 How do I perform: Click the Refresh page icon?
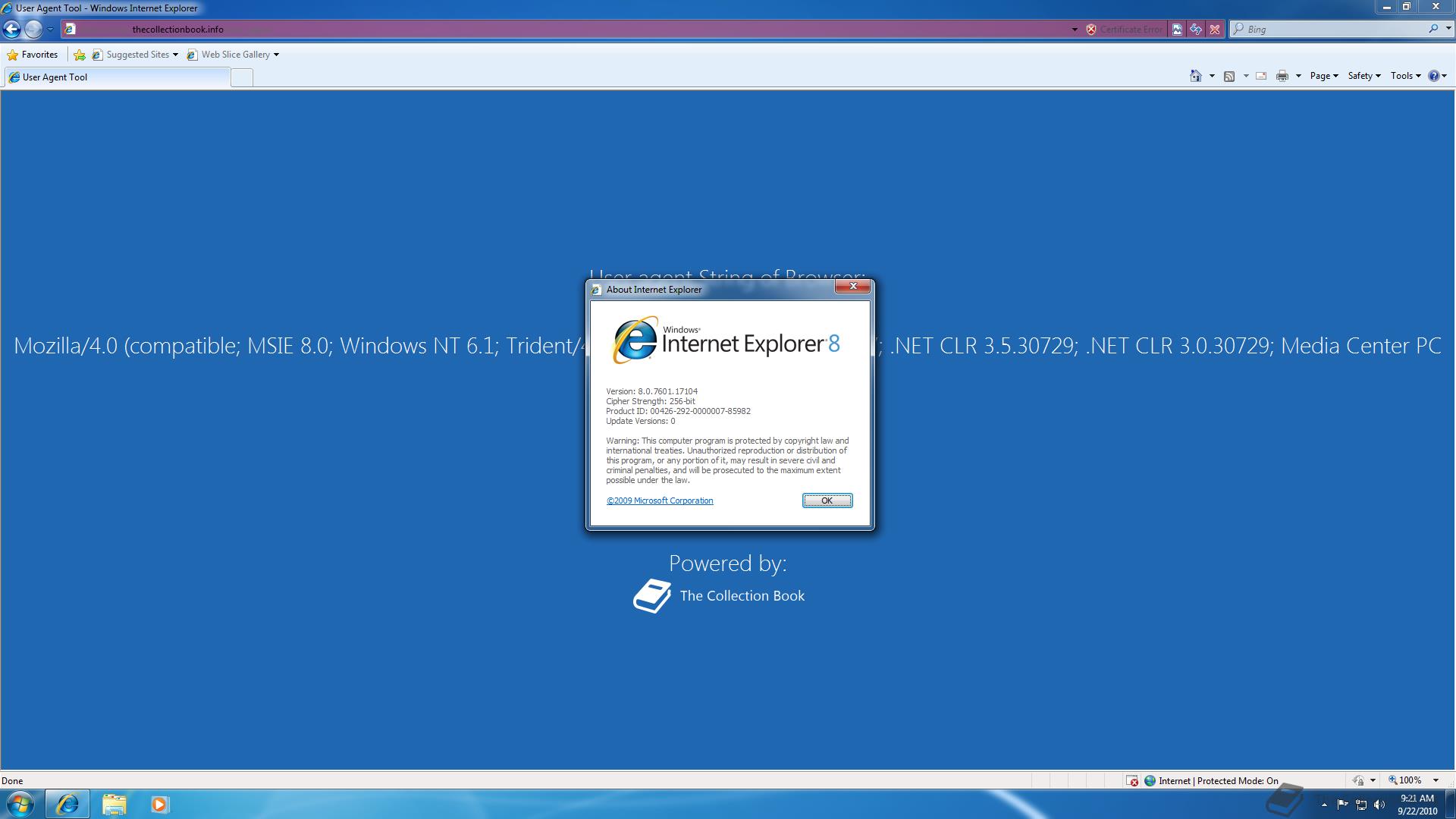click(x=1196, y=30)
